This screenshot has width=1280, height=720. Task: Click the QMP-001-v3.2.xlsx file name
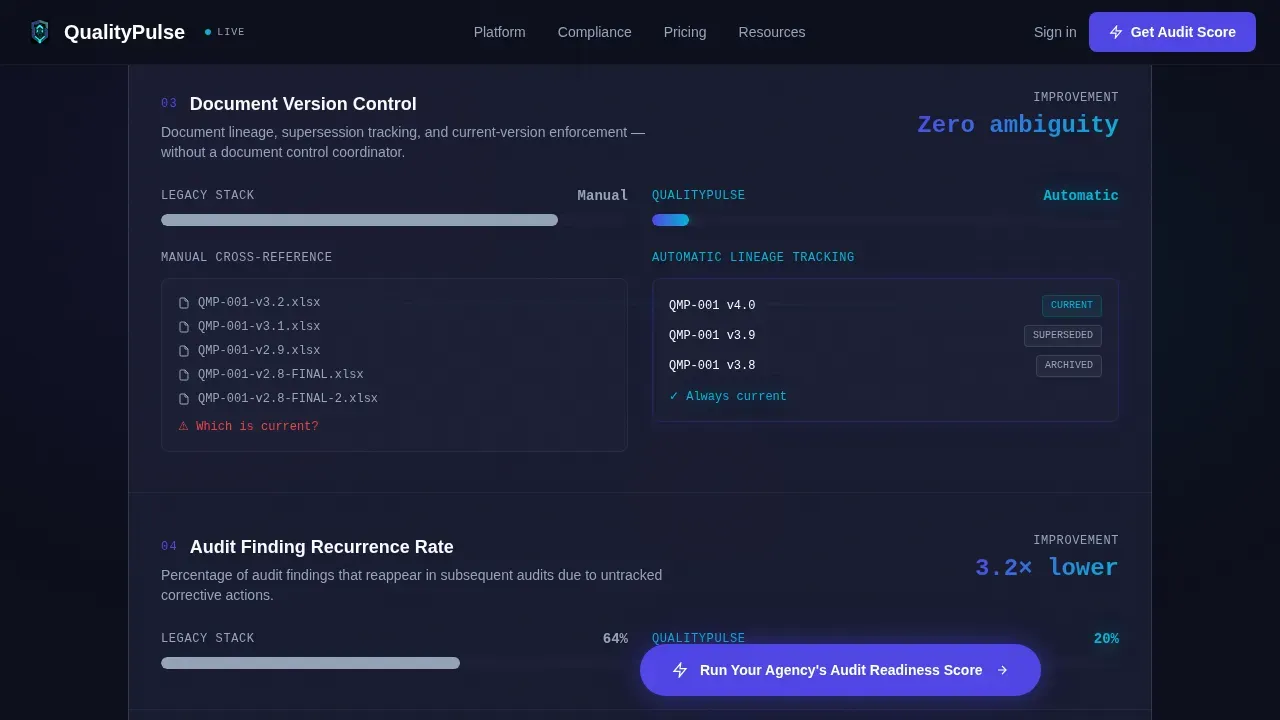click(x=259, y=303)
